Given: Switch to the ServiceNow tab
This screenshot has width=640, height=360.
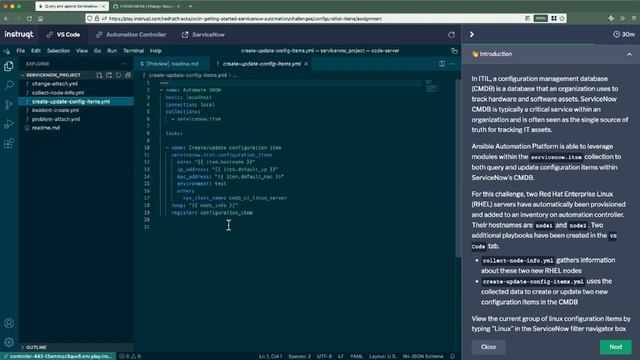Looking at the screenshot, I should pos(203,35).
